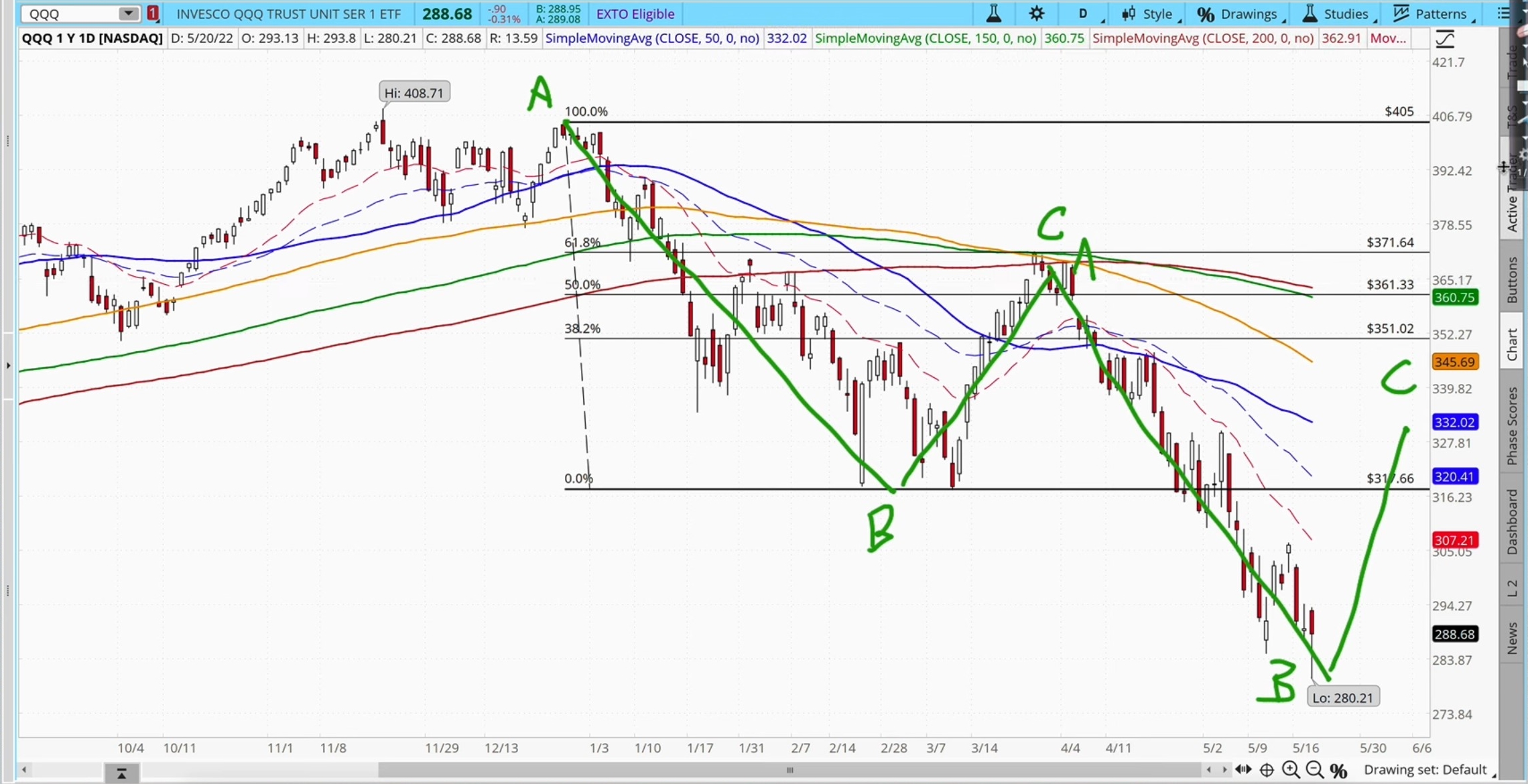This screenshot has width=1528, height=784.
Task: Click the scroll-to-start button below the chart
Action: [x=121, y=773]
